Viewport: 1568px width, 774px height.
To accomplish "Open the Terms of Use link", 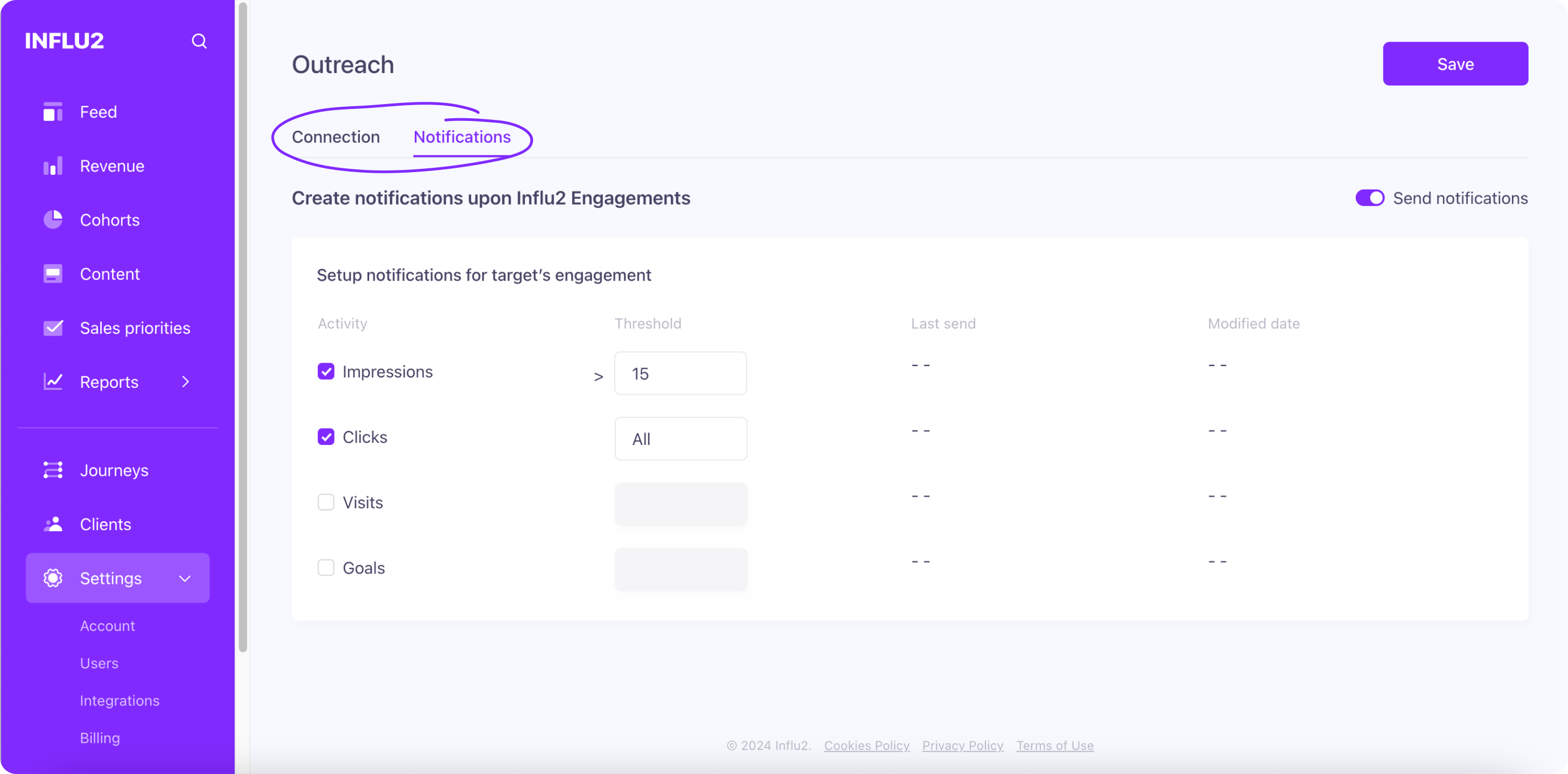I will tap(1054, 745).
